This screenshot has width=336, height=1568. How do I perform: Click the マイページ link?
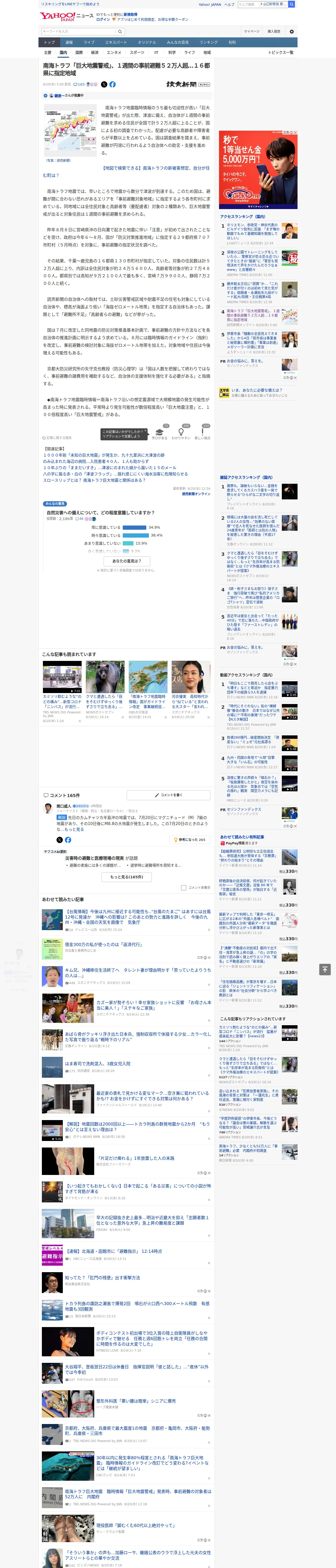pyautogui.click(x=252, y=32)
